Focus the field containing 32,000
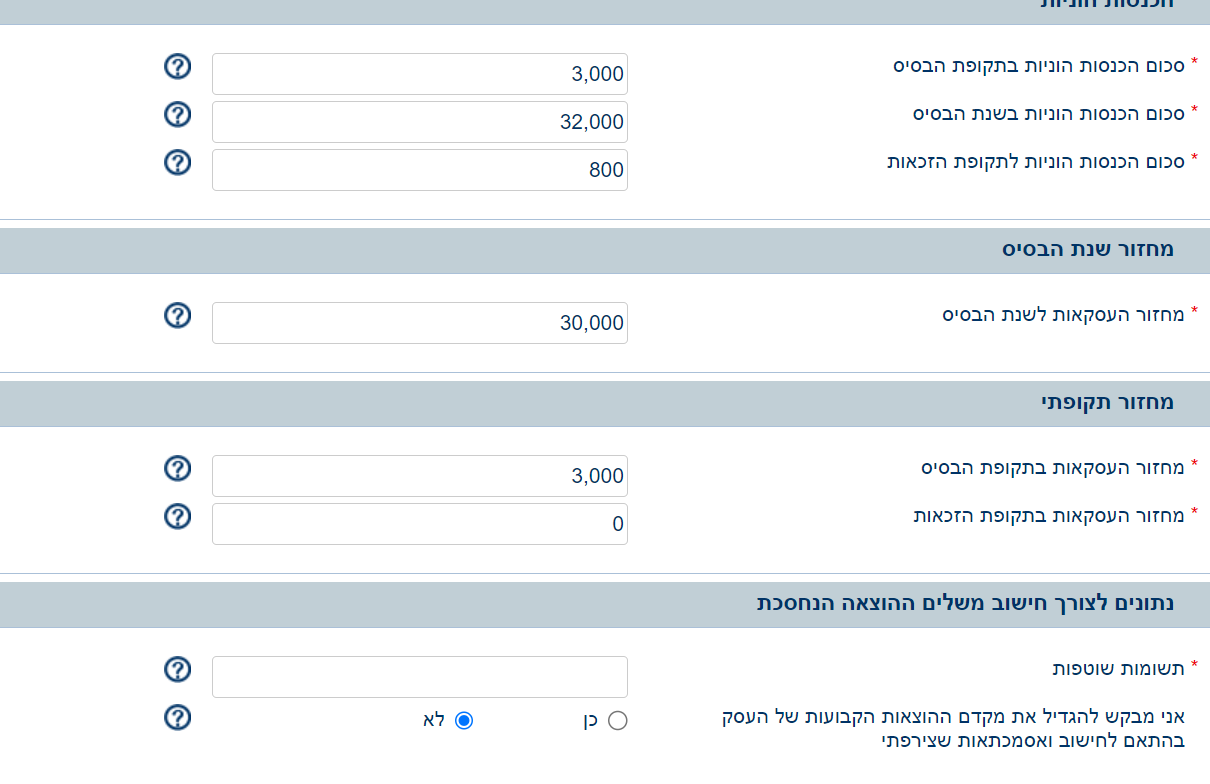Image resolution: width=1210 pixels, height=784 pixels. tap(420, 122)
